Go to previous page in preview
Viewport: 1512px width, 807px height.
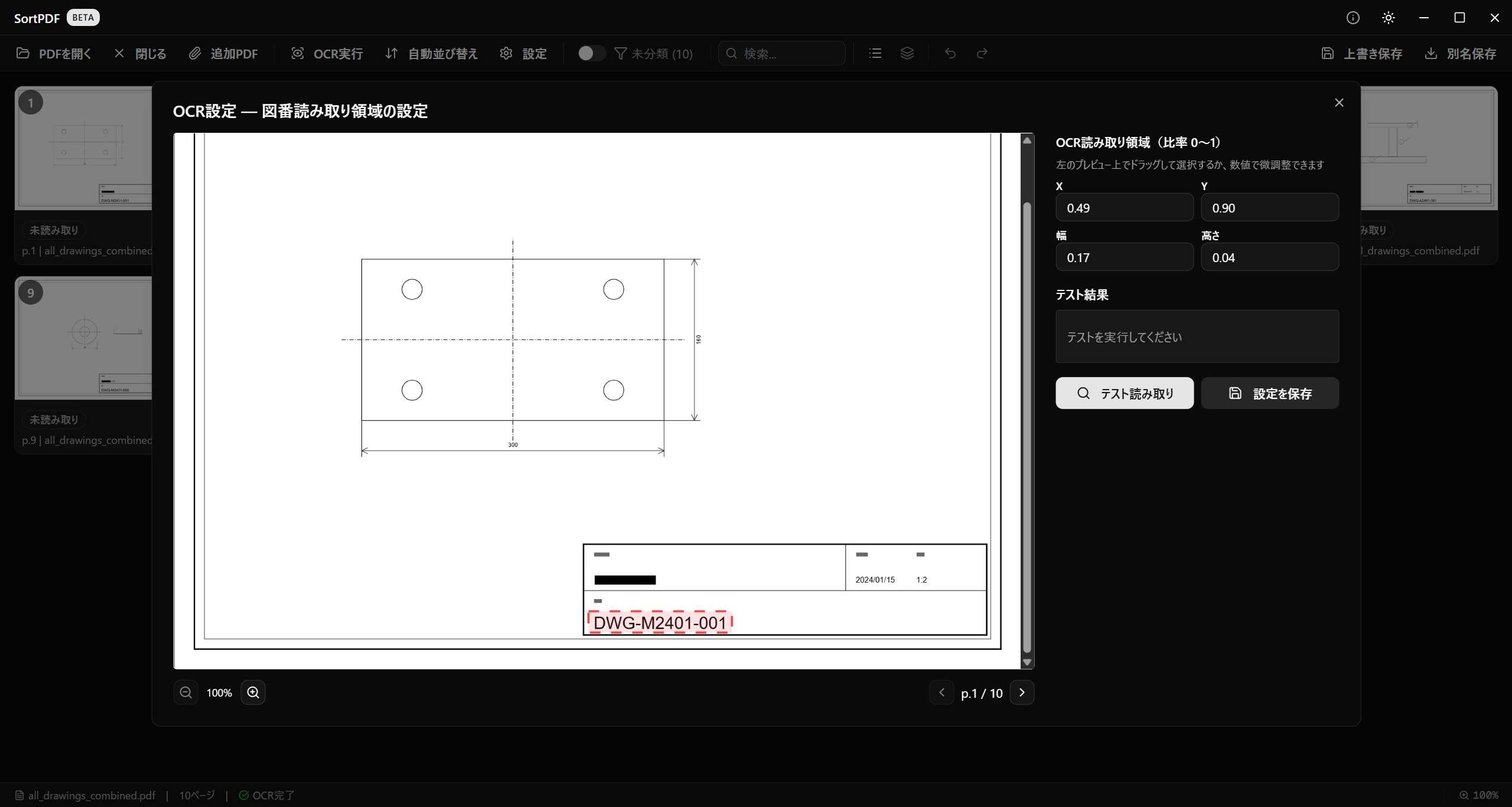[x=942, y=692]
